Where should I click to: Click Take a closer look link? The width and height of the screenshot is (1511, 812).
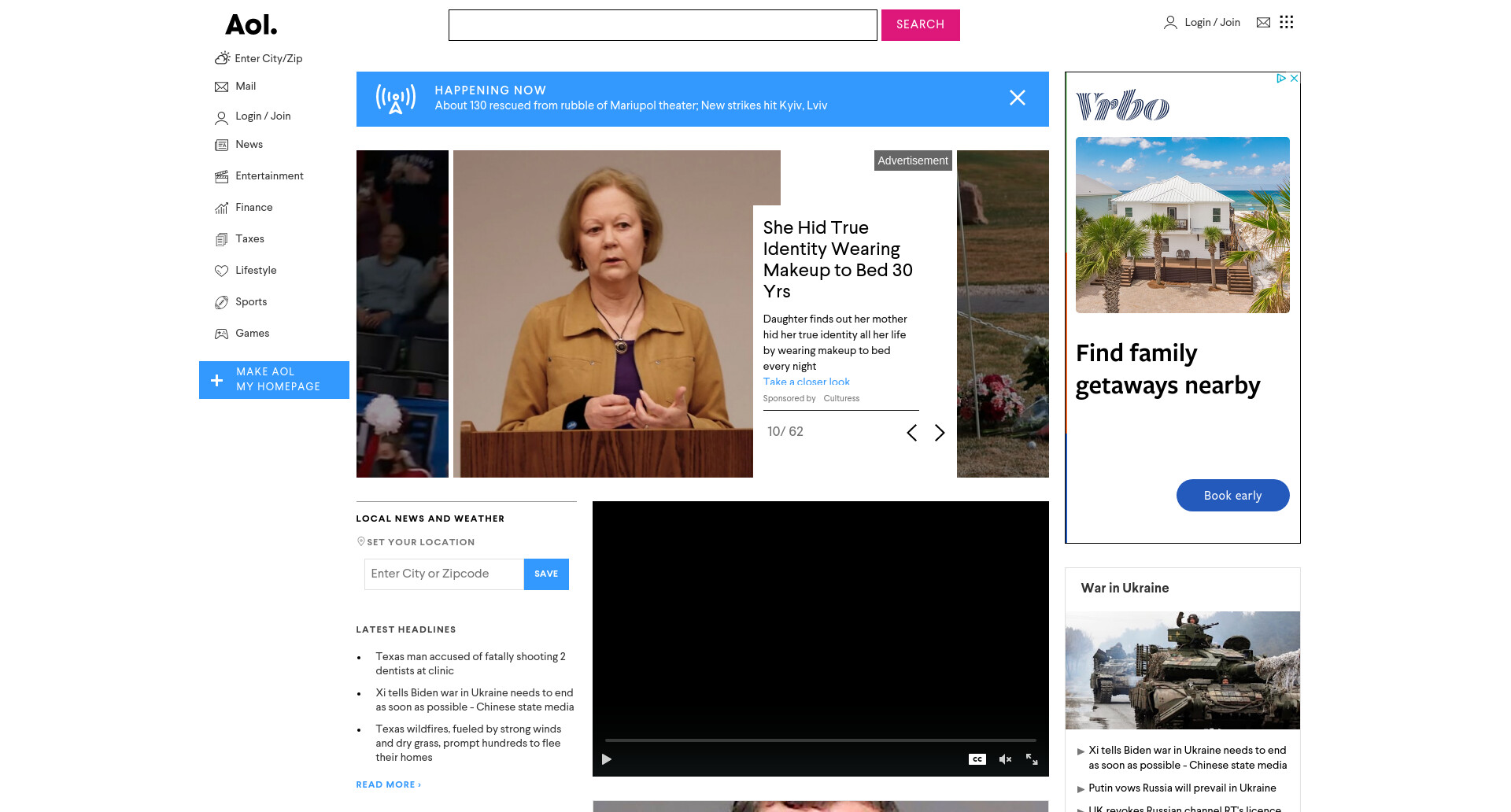[807, 382]
